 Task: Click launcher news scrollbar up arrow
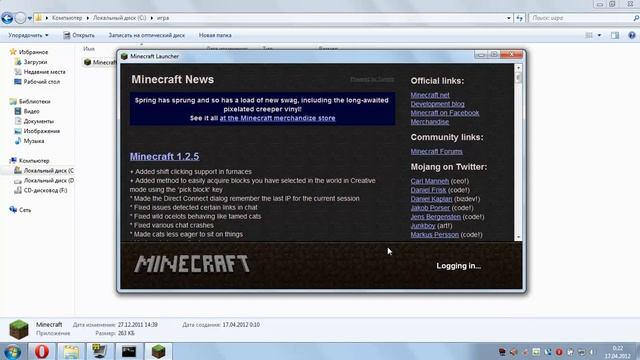coord(518,68)
